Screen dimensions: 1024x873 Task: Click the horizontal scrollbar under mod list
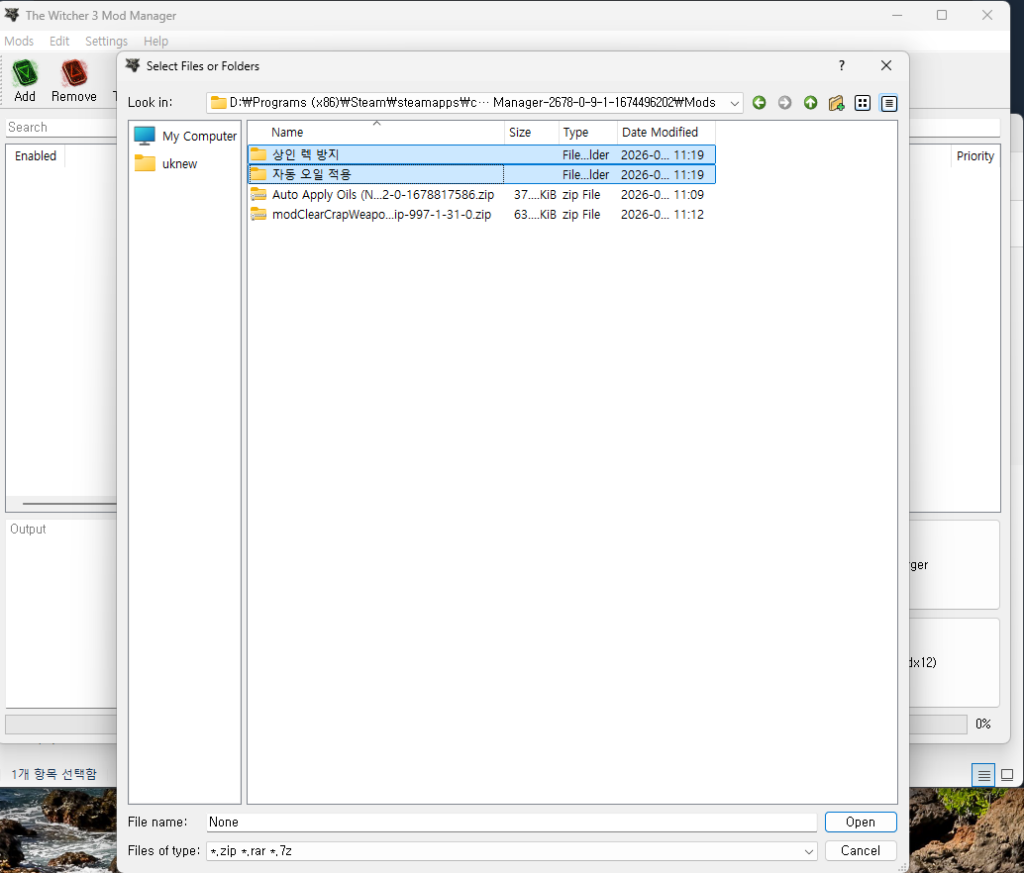pyautogui.click(x=69, y=503)
